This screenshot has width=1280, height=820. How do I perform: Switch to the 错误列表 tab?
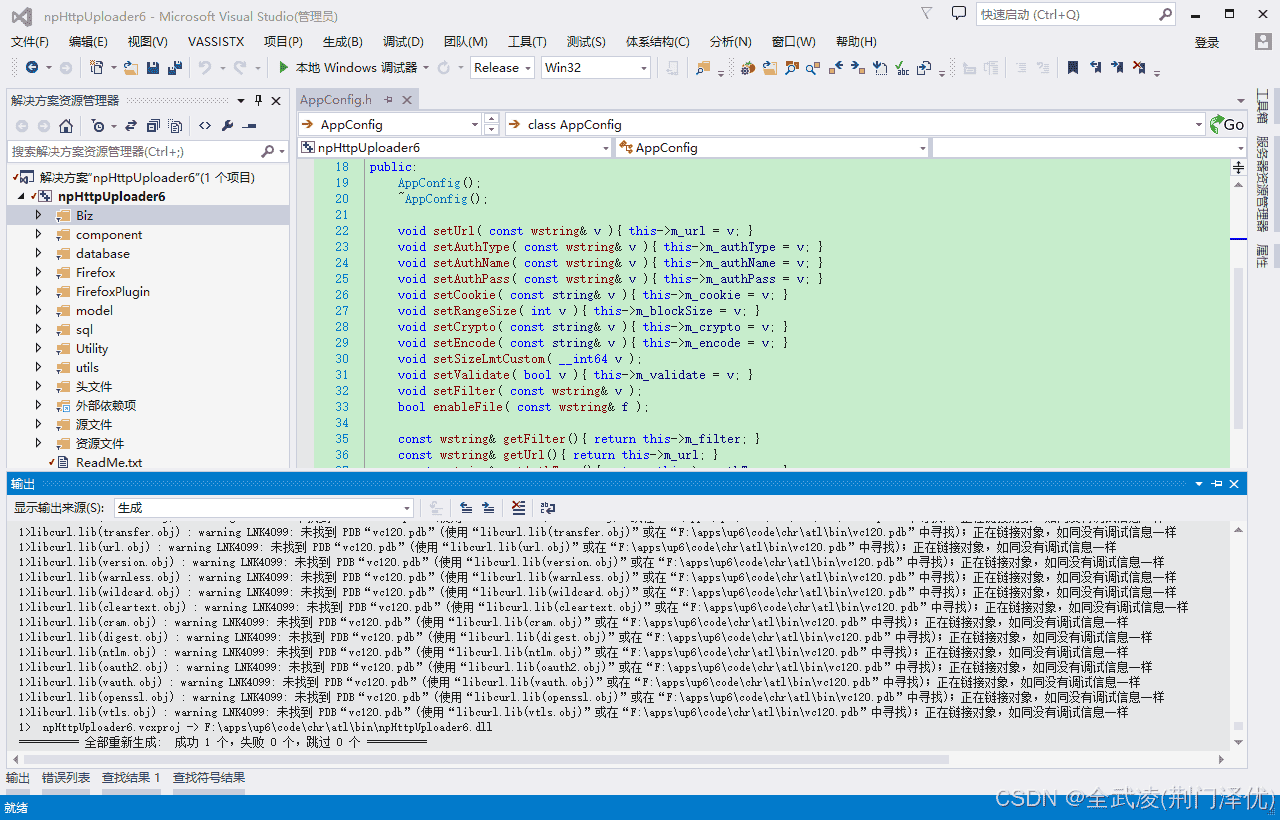tap(66, 778)
